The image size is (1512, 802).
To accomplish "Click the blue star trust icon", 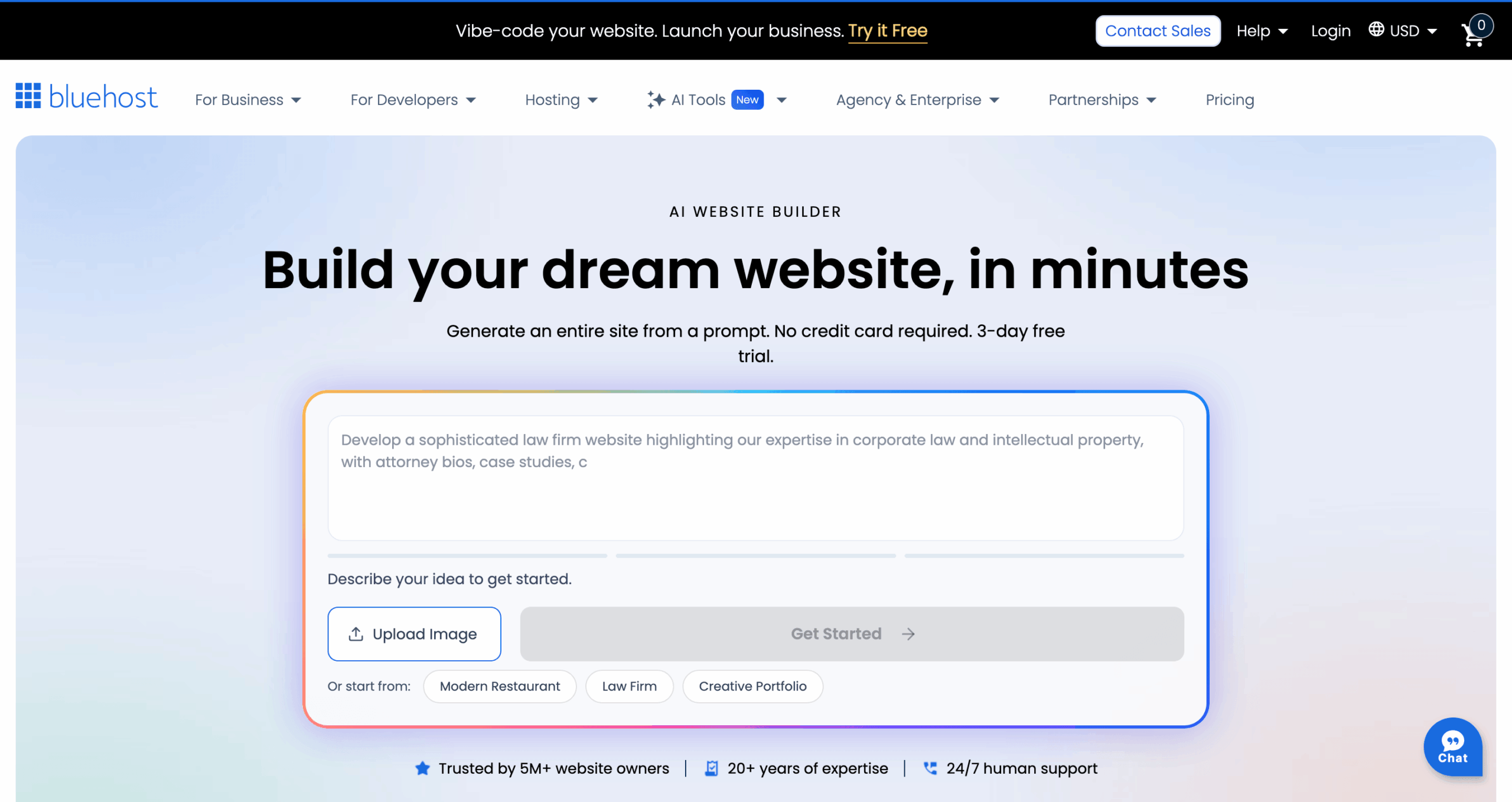I will point(422,768).
